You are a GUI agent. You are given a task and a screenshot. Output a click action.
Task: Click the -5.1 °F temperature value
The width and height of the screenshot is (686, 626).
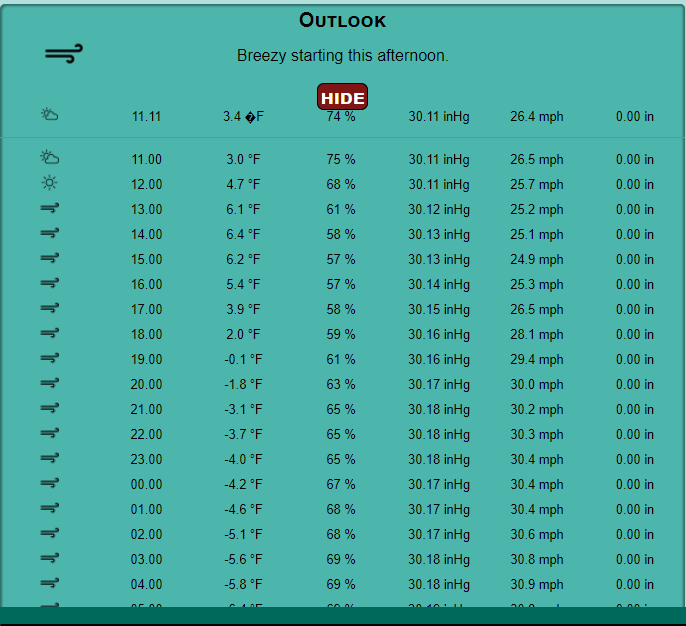click(x=243, y=534)
